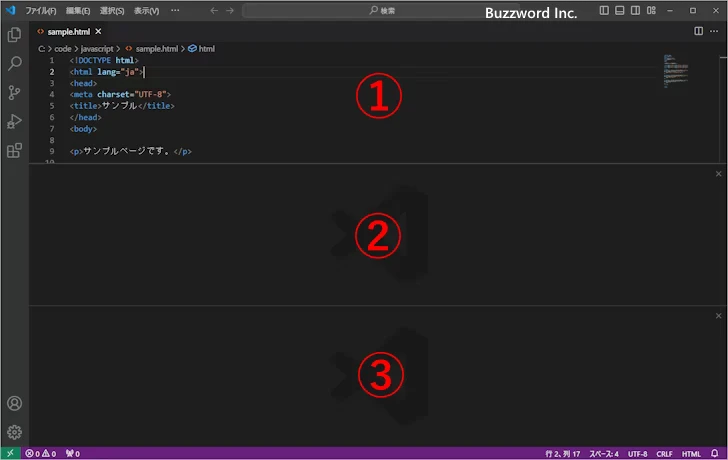Click the 検索 command center search box
This screenshot has width=728, height=460.
click(x=380, y=10)
